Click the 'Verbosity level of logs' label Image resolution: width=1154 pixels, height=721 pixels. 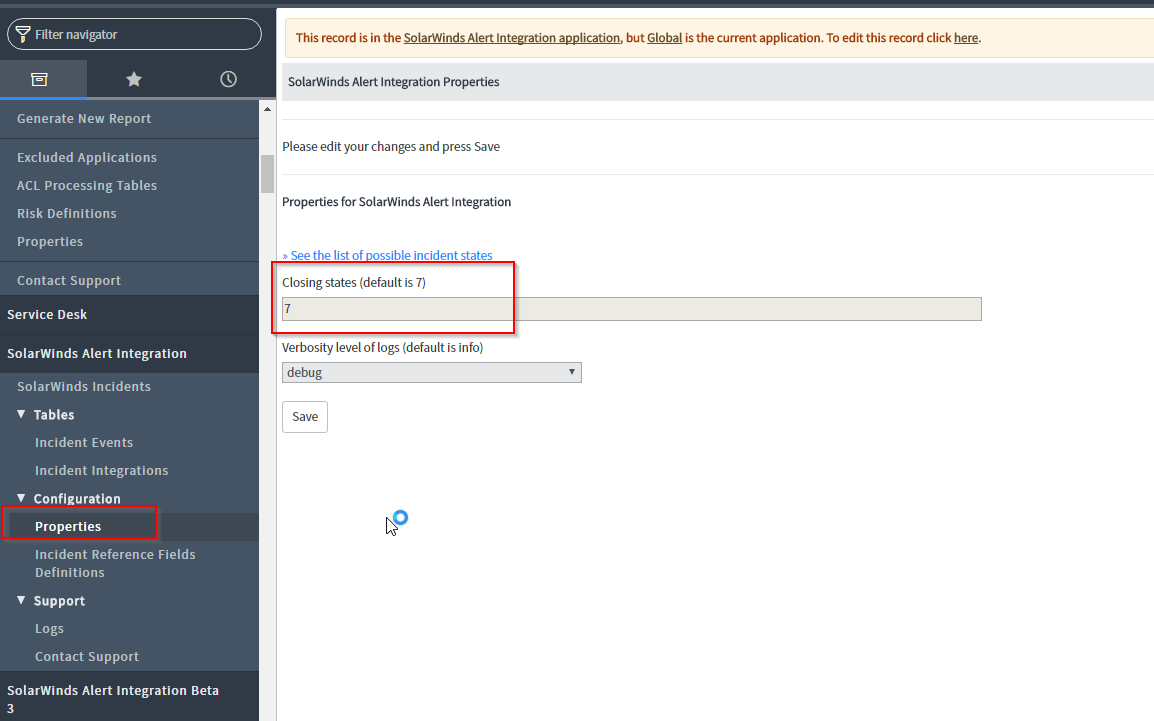tap(383, 347)
